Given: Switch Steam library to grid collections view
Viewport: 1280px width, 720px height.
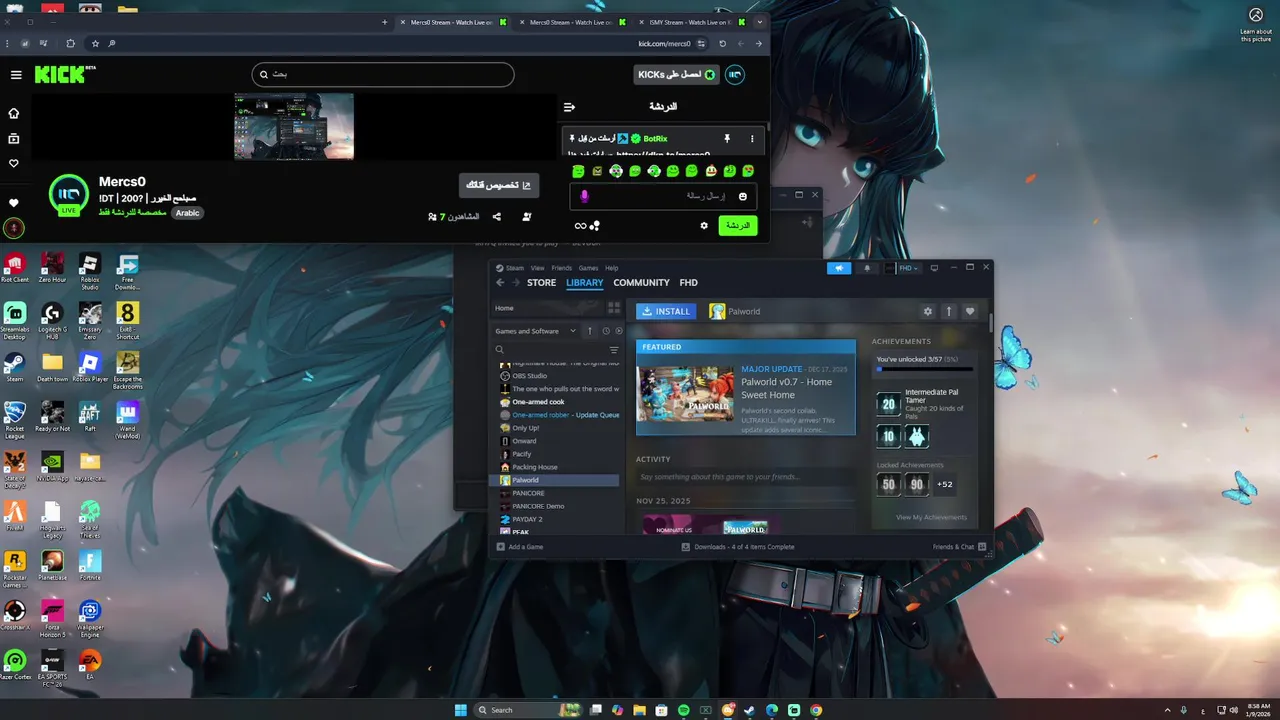Looking at the screenshot, I should 614,308.
